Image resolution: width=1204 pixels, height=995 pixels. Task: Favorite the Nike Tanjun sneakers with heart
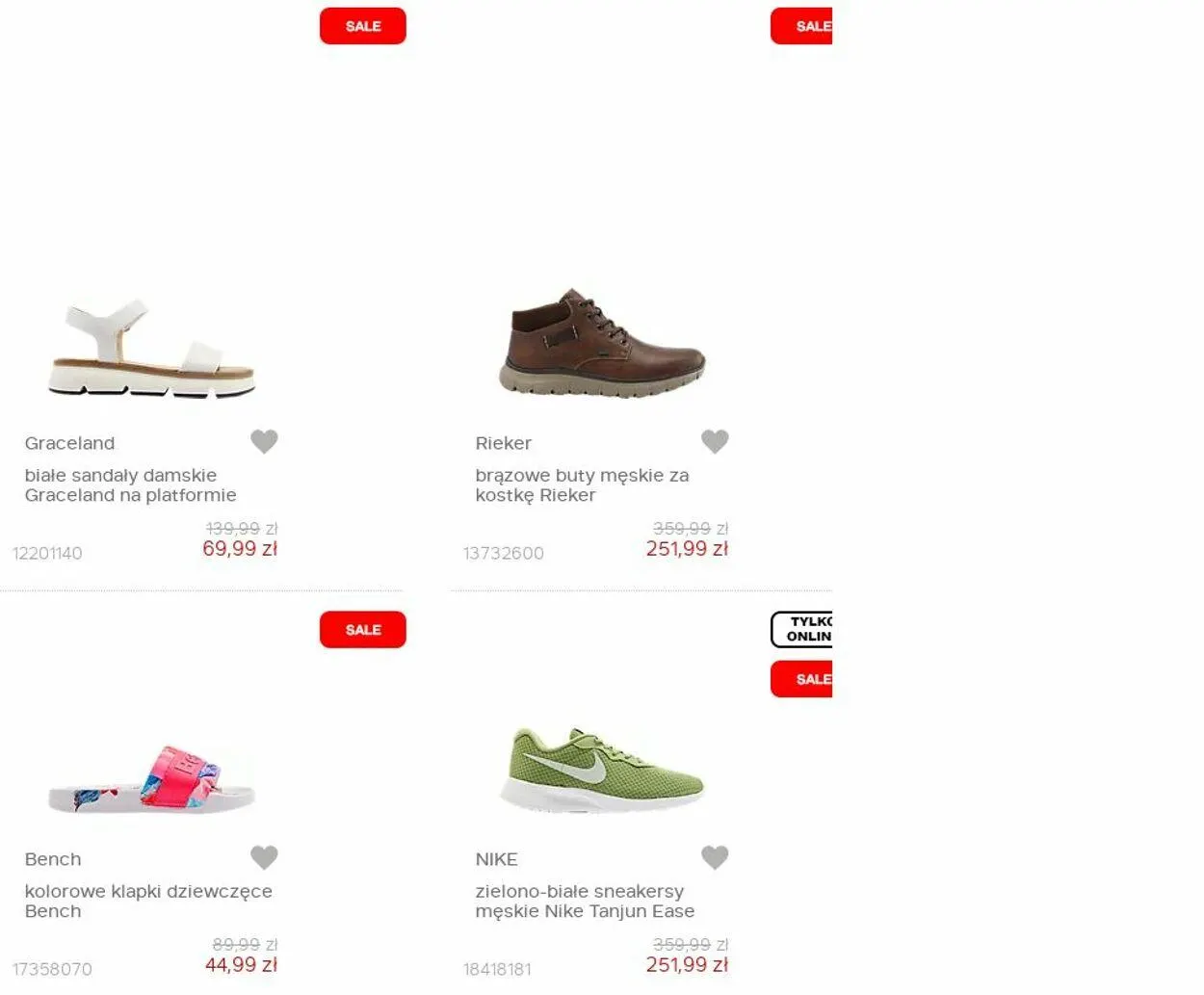[715, 857]
